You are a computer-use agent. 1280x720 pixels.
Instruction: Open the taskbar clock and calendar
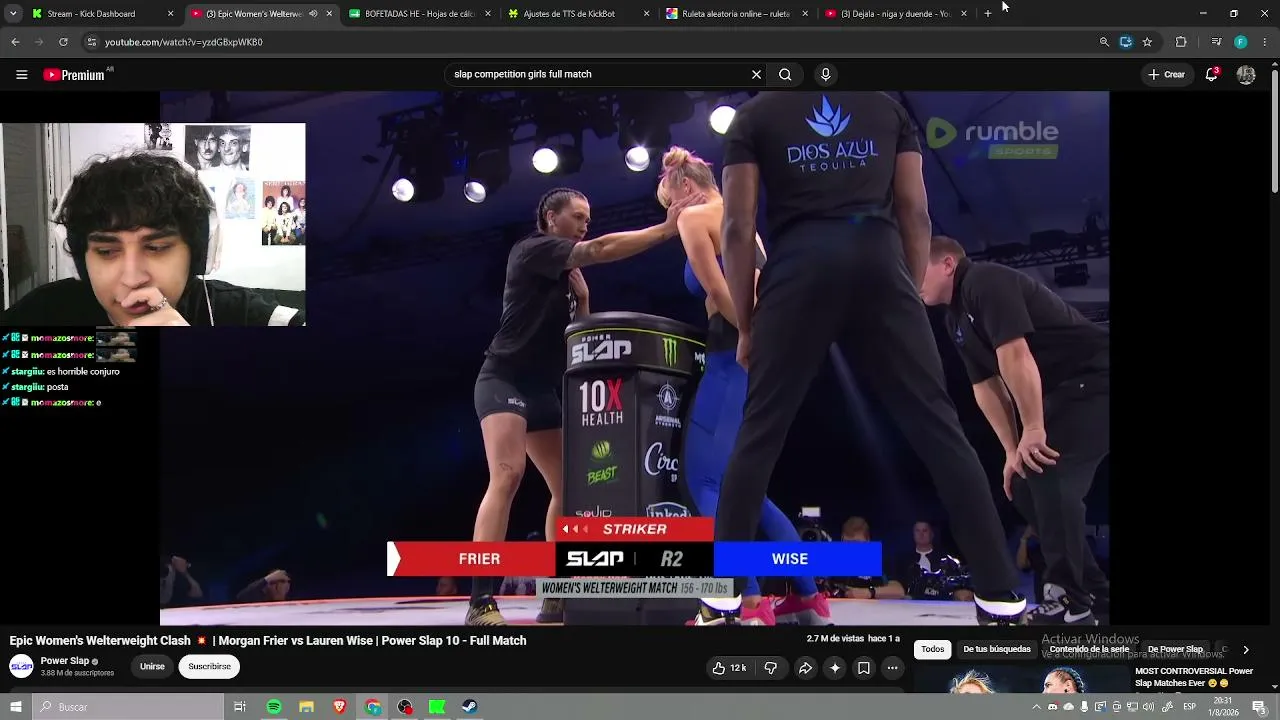1223,707
